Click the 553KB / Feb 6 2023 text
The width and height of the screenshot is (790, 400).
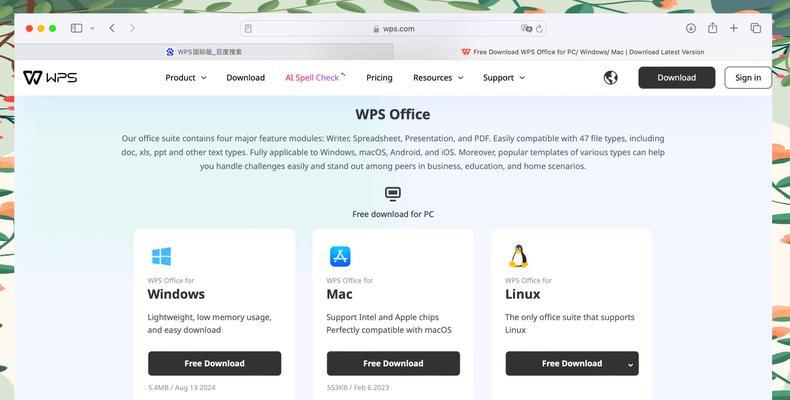coord(358,387)
